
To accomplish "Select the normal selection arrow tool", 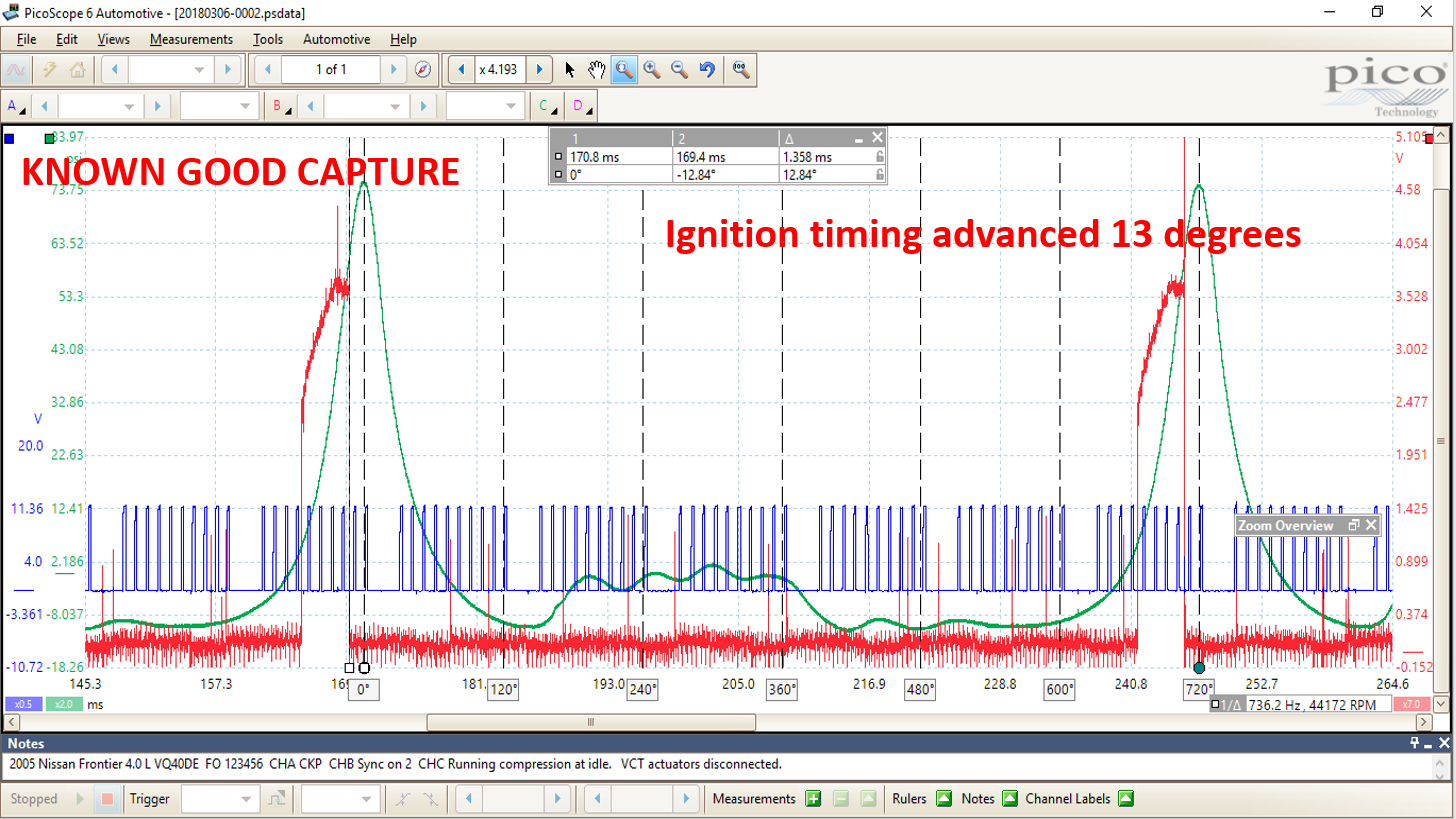I will [568, 69].
